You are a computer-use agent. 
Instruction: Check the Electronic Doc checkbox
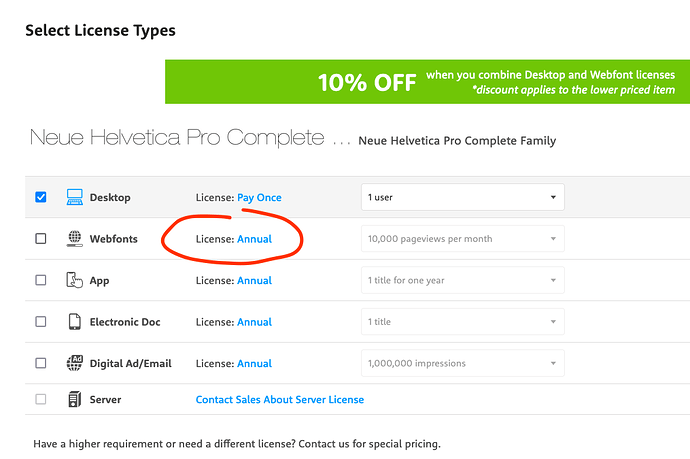pos(40,322)
